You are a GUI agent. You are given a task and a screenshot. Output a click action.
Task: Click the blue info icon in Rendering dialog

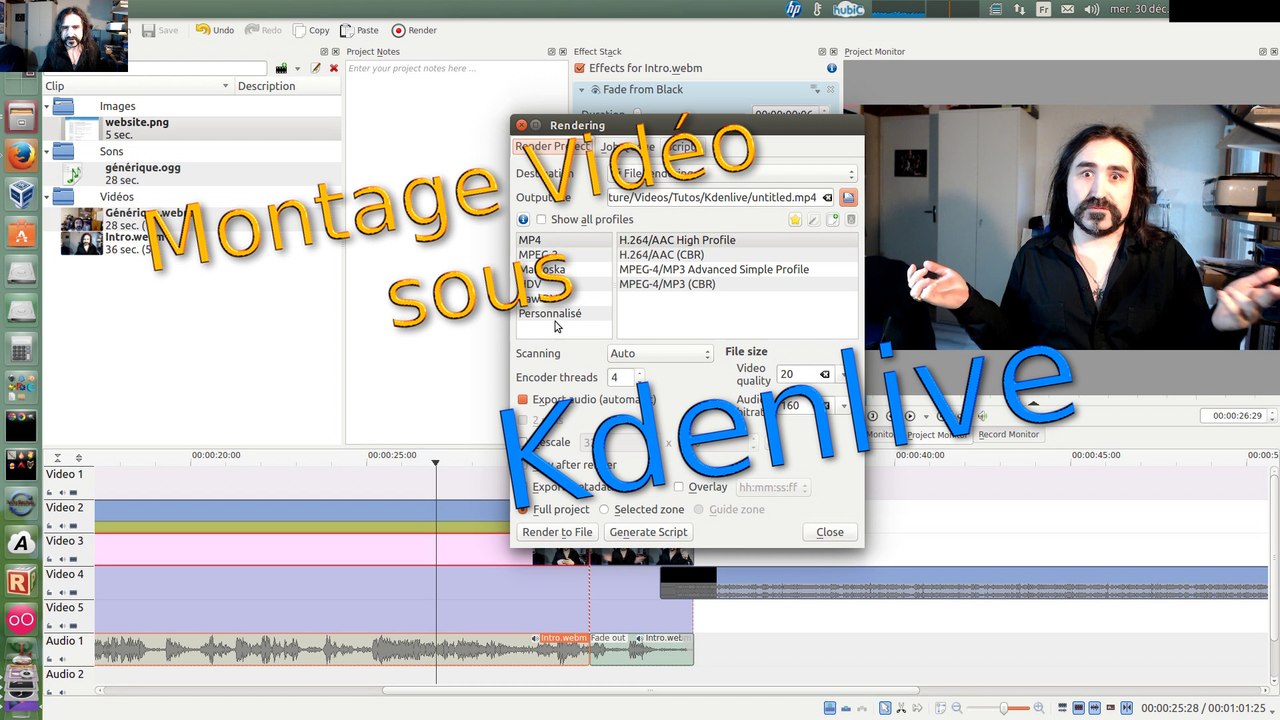(523, 219)
